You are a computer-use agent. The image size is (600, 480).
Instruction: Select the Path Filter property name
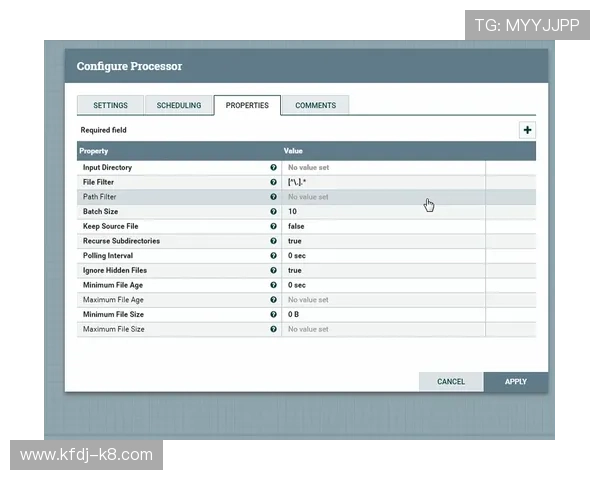[x=99, y=197]
